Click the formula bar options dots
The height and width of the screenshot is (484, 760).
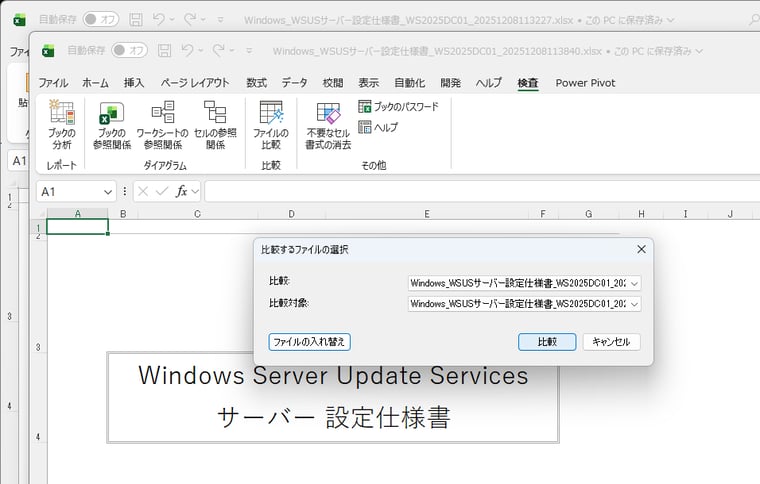point(125,191)
